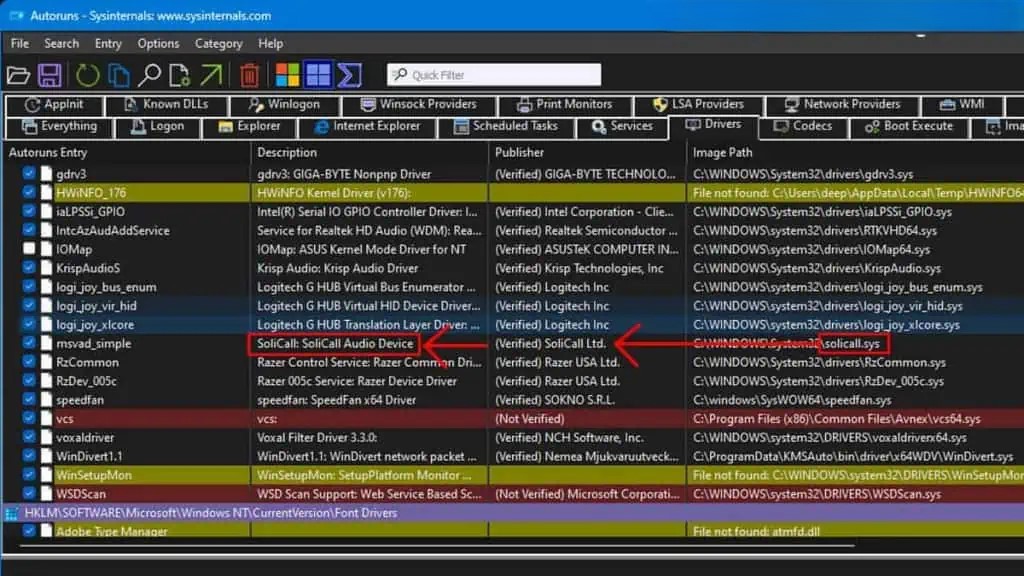Click '(Verified) SOKNO S.R.L.' publisher cell
This screenshot has width=1024, height=576.
point(554,400)
